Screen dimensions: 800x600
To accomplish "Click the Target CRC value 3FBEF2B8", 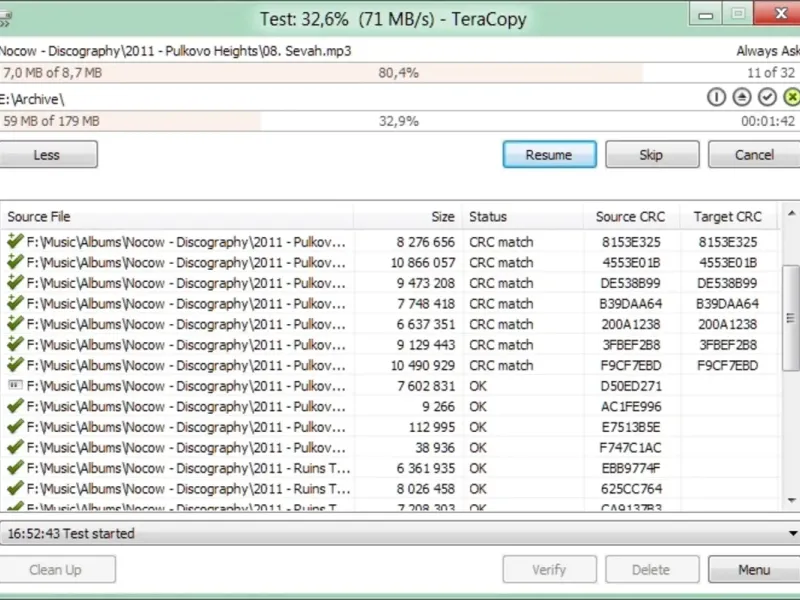I will point(728,345).
